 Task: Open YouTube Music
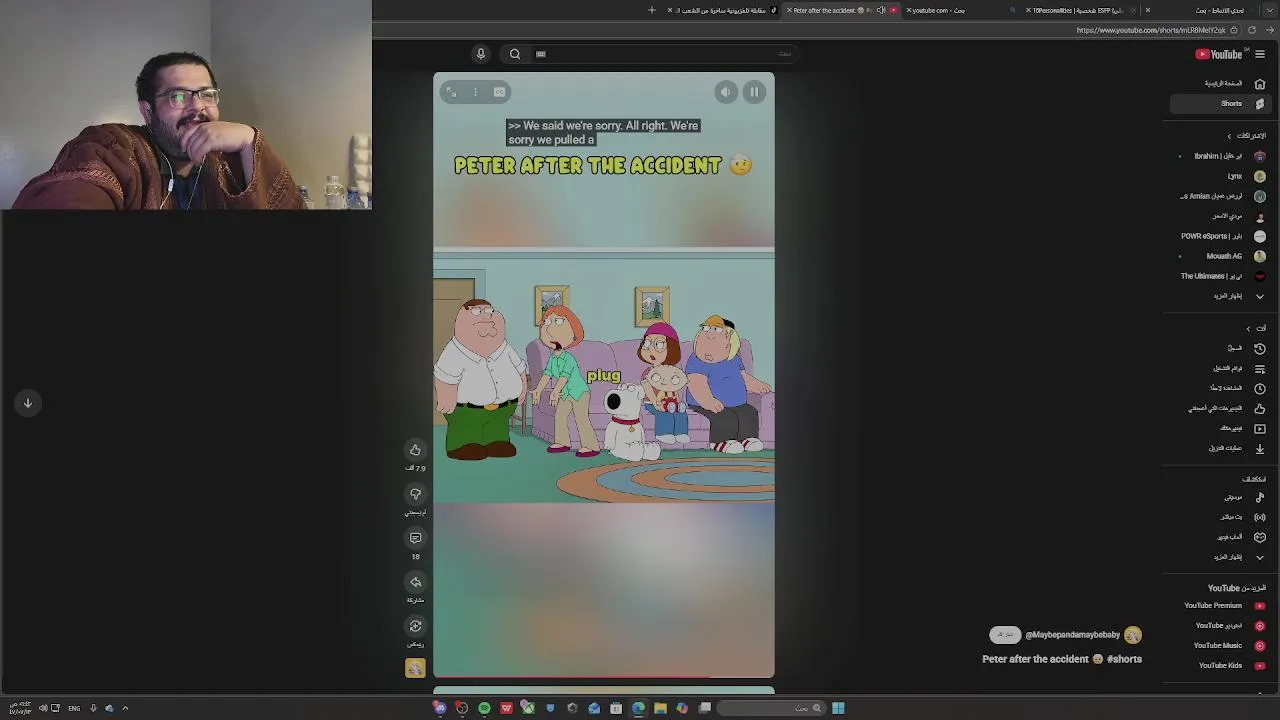point(1221,646)
